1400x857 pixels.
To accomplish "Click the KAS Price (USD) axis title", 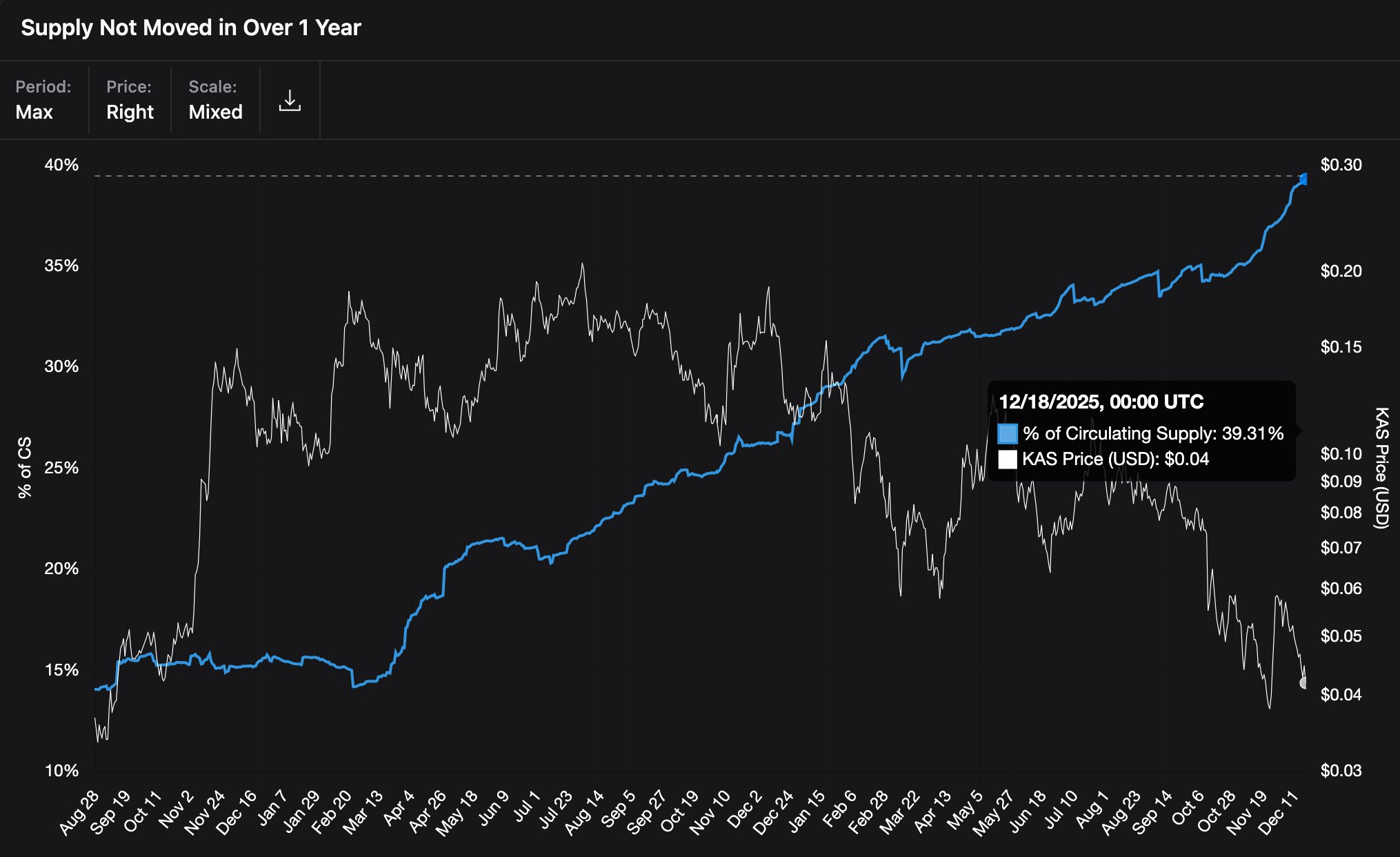I will (1381, 468).
